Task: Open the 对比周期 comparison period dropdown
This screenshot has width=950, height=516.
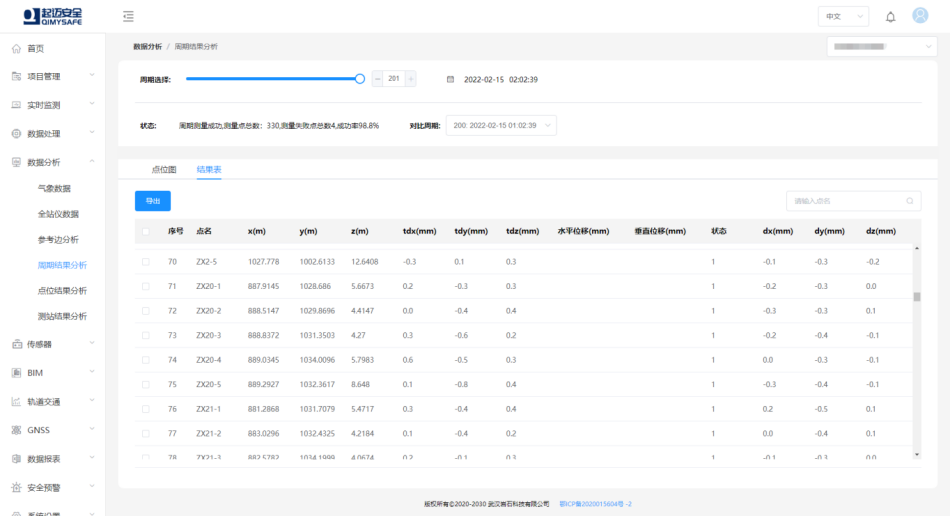Action: coord(501,125)
